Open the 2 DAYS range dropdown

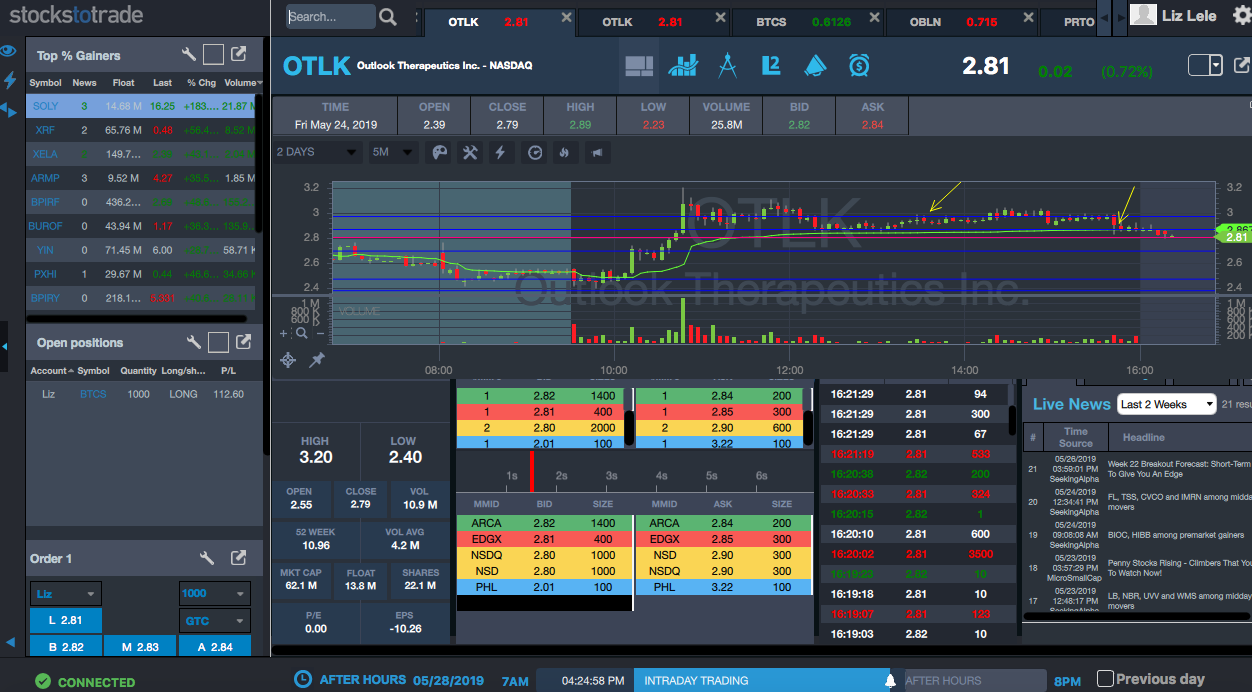317,152
